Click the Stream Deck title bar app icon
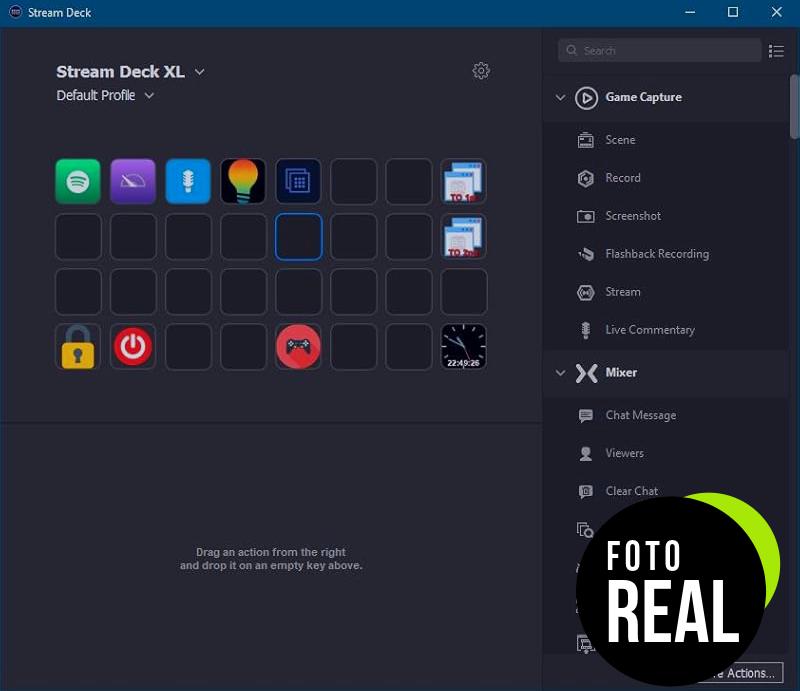This screenshot has height=691, width=800. click(16, 12)
